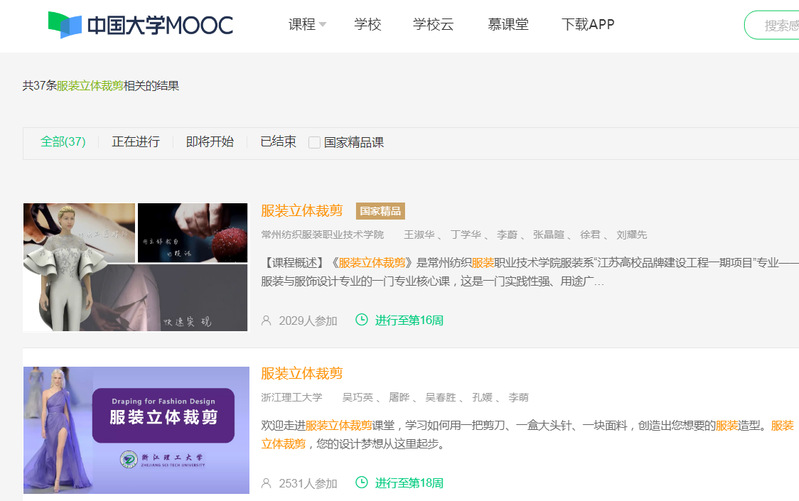799x501 pixels.
Task: Open the purple Draping for Fashion Design thumbnail
Action: click(x=136, y=429)
